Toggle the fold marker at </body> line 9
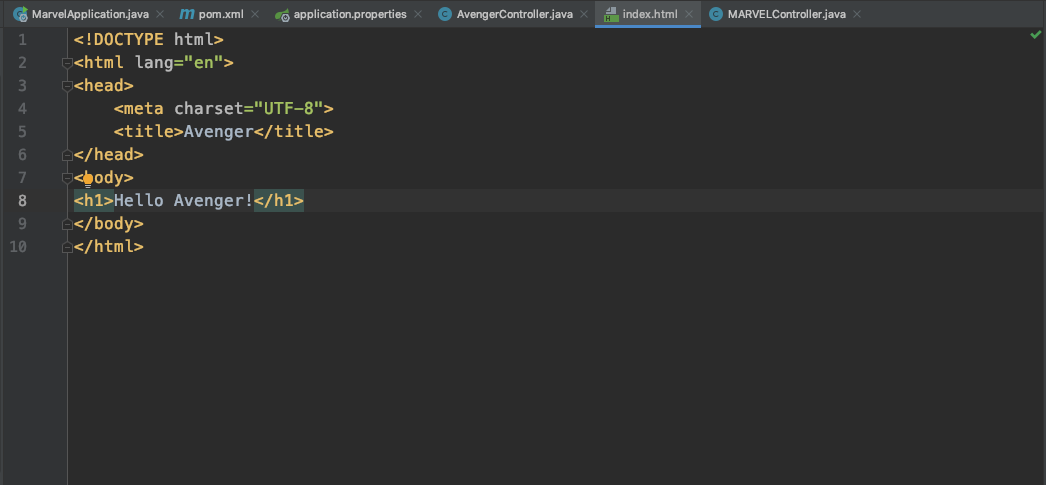This screenshot has height=485, width=1046. 67,224
